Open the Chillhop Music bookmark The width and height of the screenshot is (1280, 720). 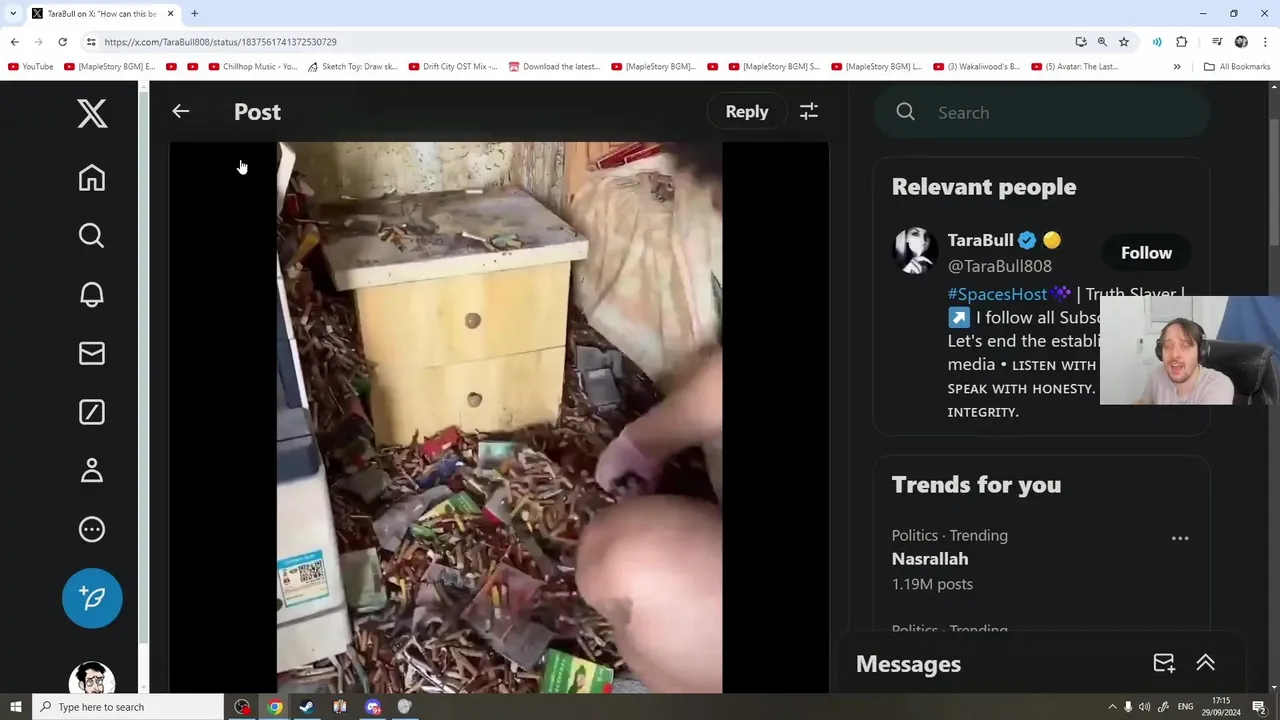[253, 67]
